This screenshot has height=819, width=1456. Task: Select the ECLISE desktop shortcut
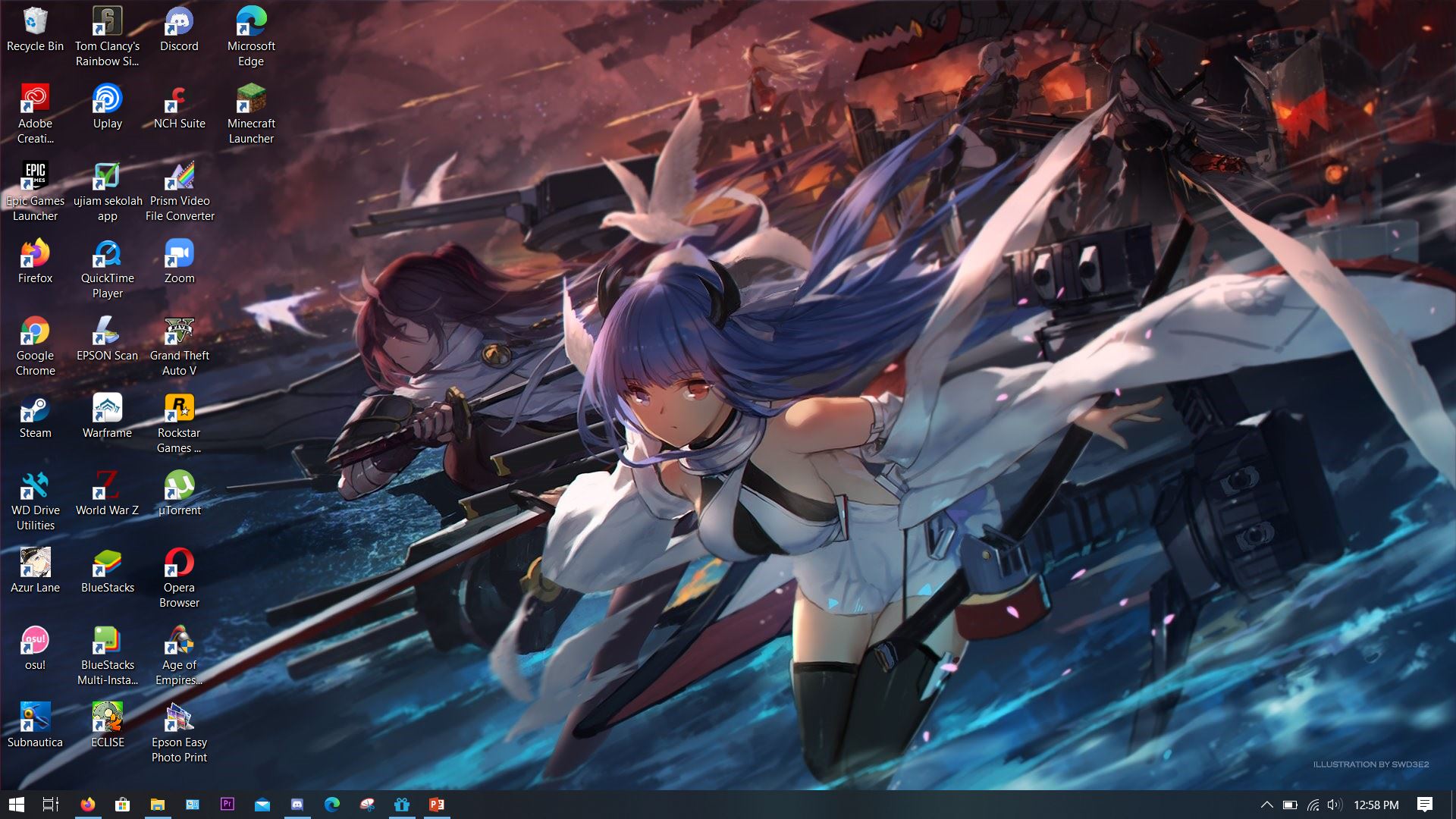pyautogui.click(x=107, y=726)
